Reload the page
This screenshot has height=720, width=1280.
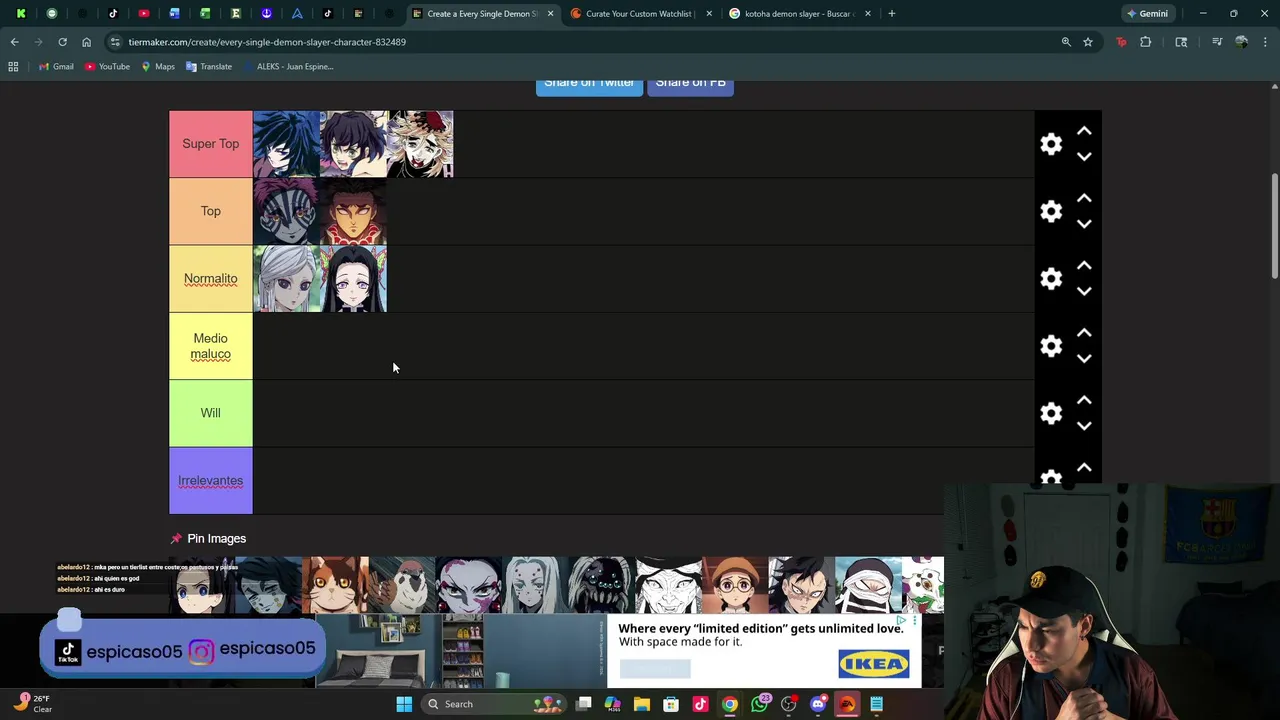62,42
